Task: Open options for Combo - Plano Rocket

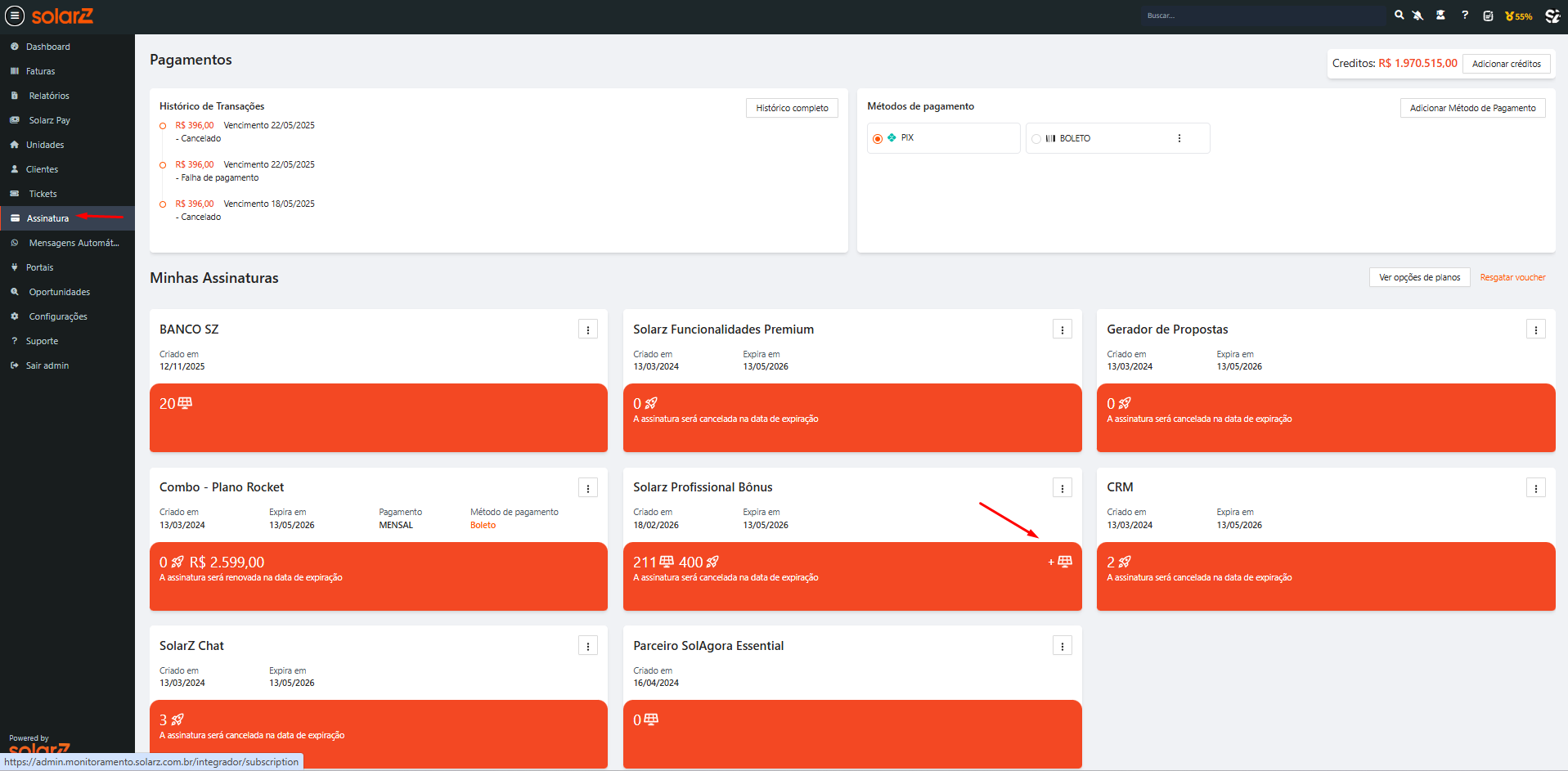Action: point(588,488)
